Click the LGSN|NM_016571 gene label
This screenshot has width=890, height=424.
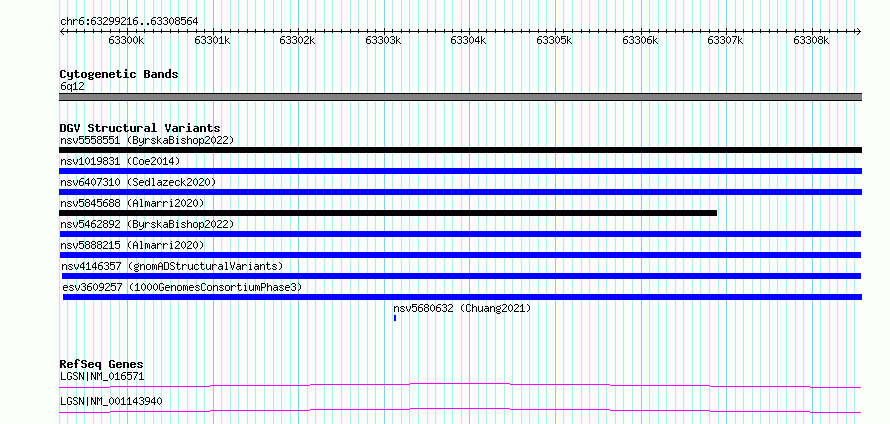[x=102, y=376]
